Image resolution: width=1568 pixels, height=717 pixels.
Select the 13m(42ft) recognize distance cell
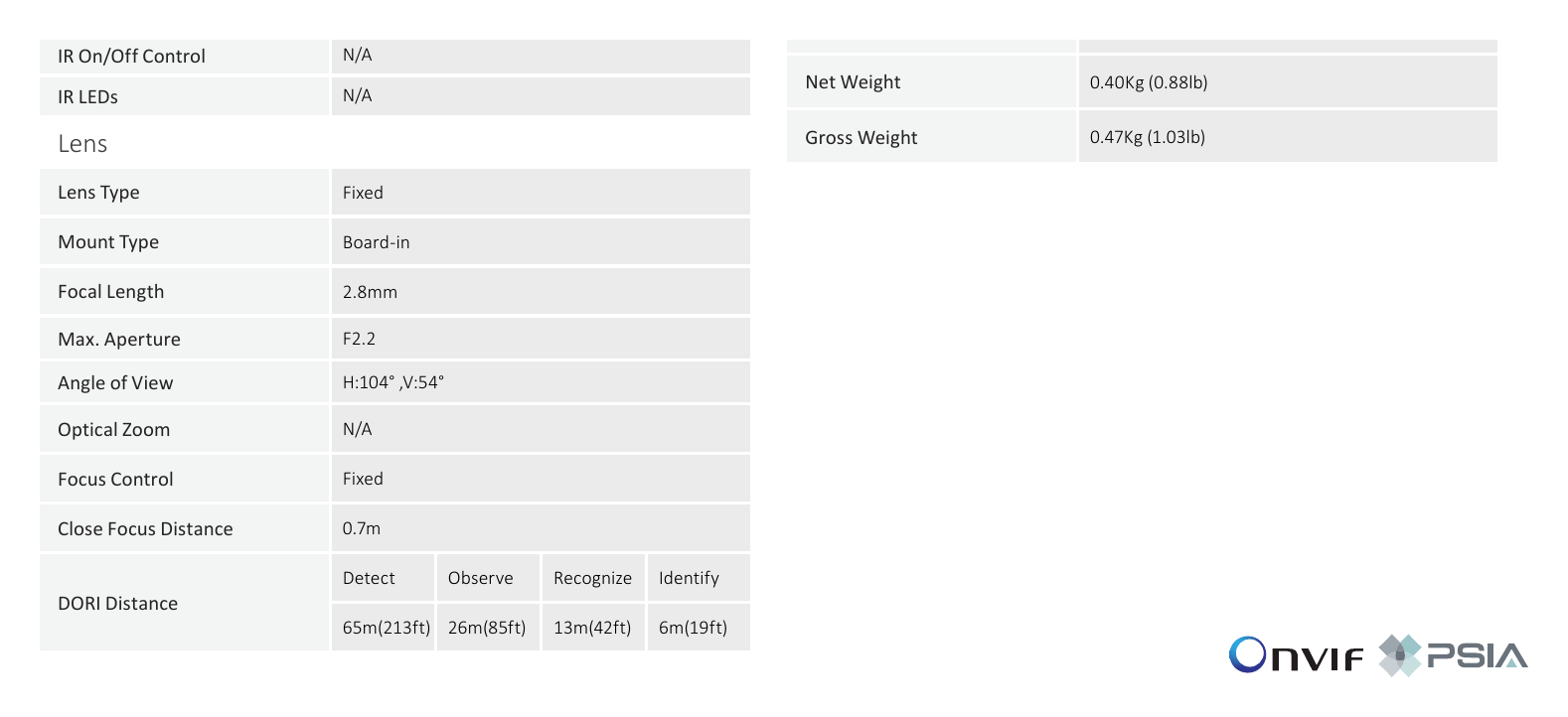[x=593, y=628]
